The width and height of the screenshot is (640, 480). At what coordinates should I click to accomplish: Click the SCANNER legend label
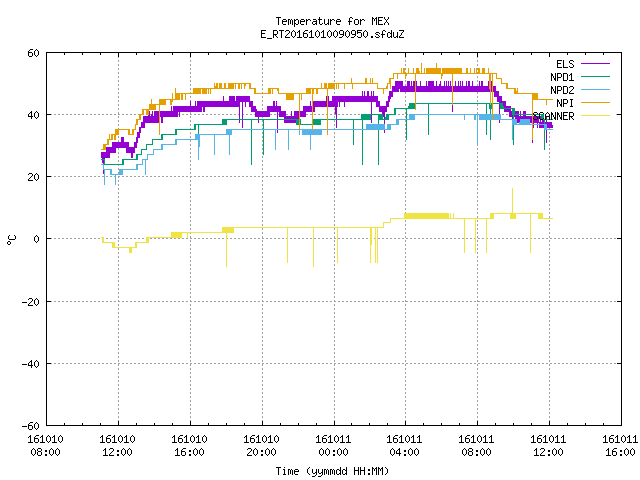(553, 116)
